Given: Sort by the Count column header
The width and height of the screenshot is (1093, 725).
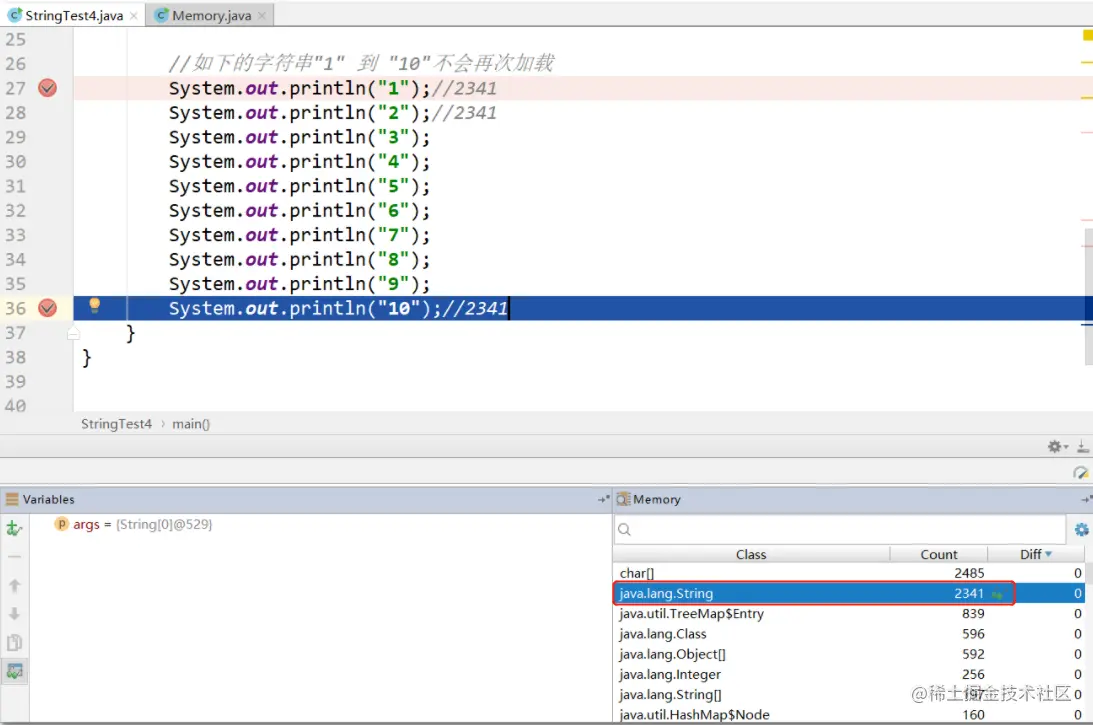Looking at the screenshot, I should click(939, 554).
